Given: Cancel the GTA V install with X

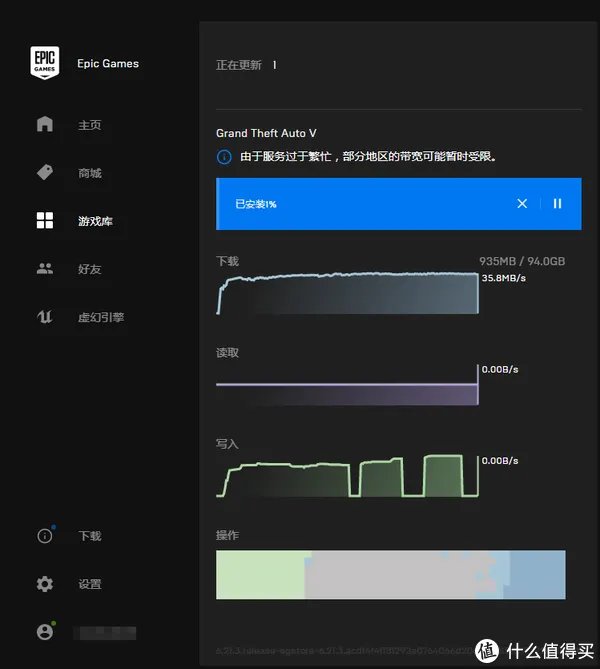Looking at the screenshot, I should [522, 204].
